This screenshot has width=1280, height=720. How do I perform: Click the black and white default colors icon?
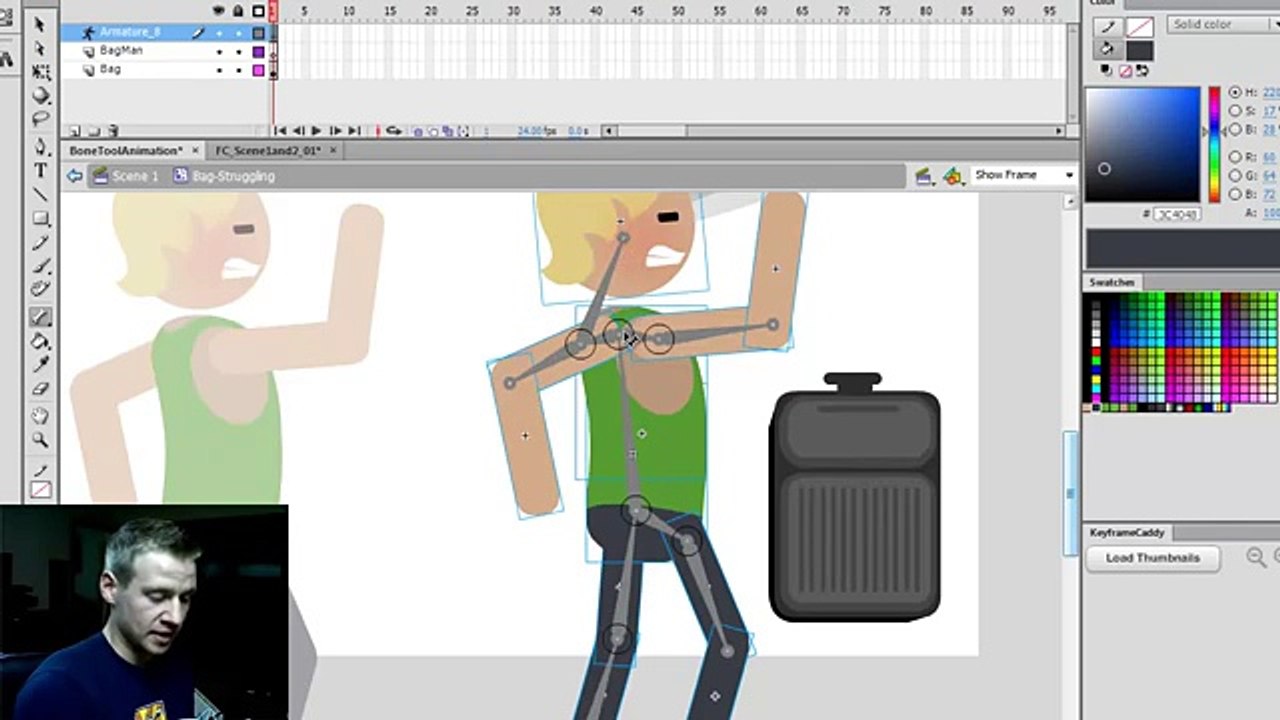[1107, 71]
